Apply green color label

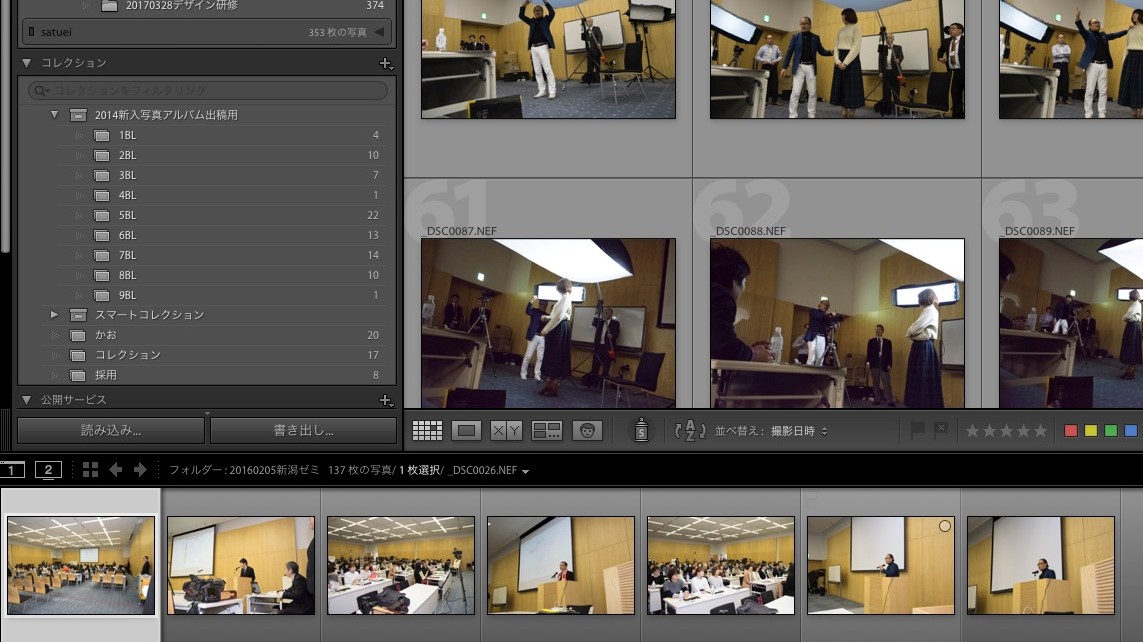(x=1111, y=431)
